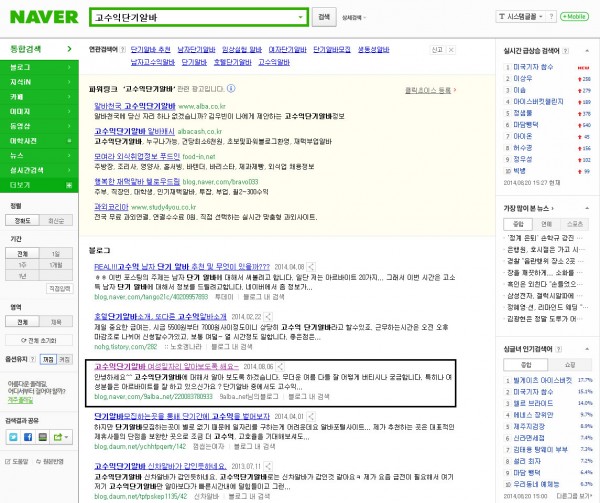Open 카페 category
This screenshot has height=503, width=600.
39,97
